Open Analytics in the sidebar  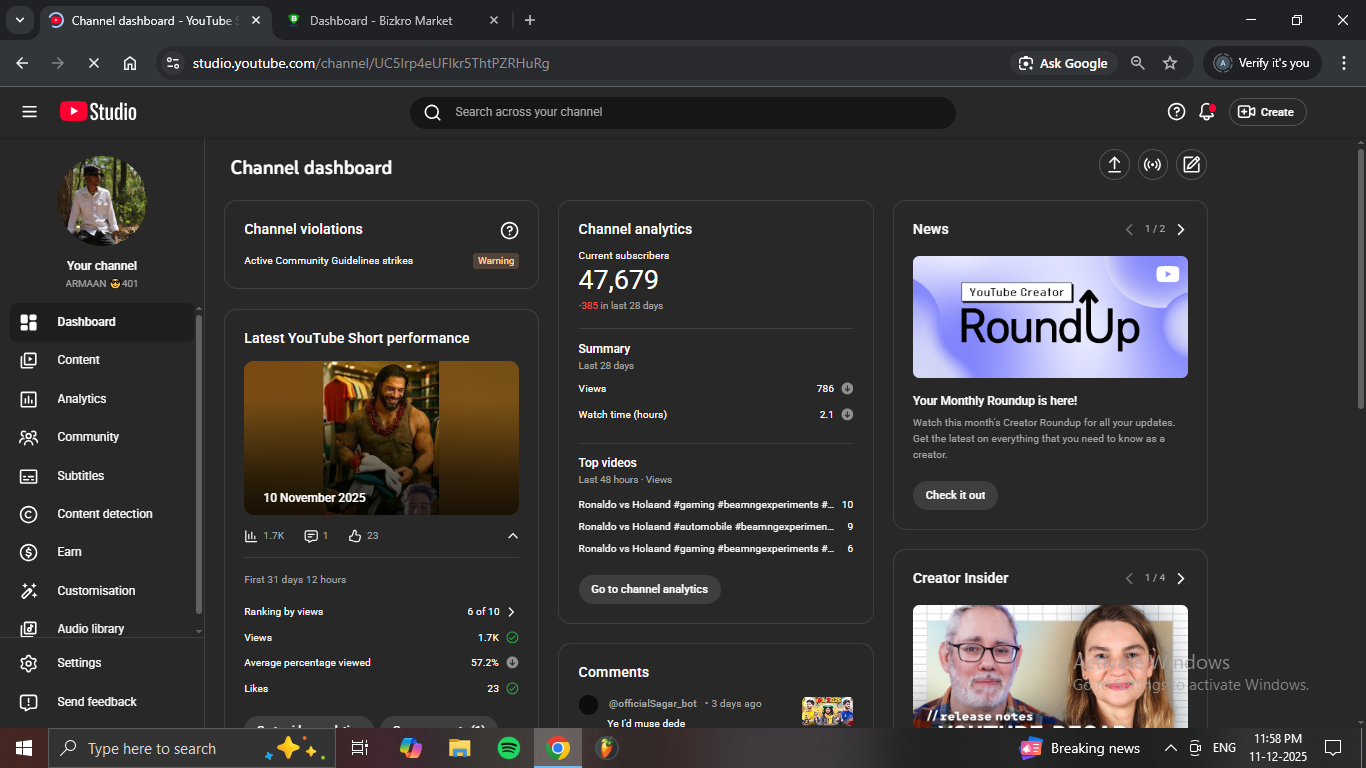(81, 399)
